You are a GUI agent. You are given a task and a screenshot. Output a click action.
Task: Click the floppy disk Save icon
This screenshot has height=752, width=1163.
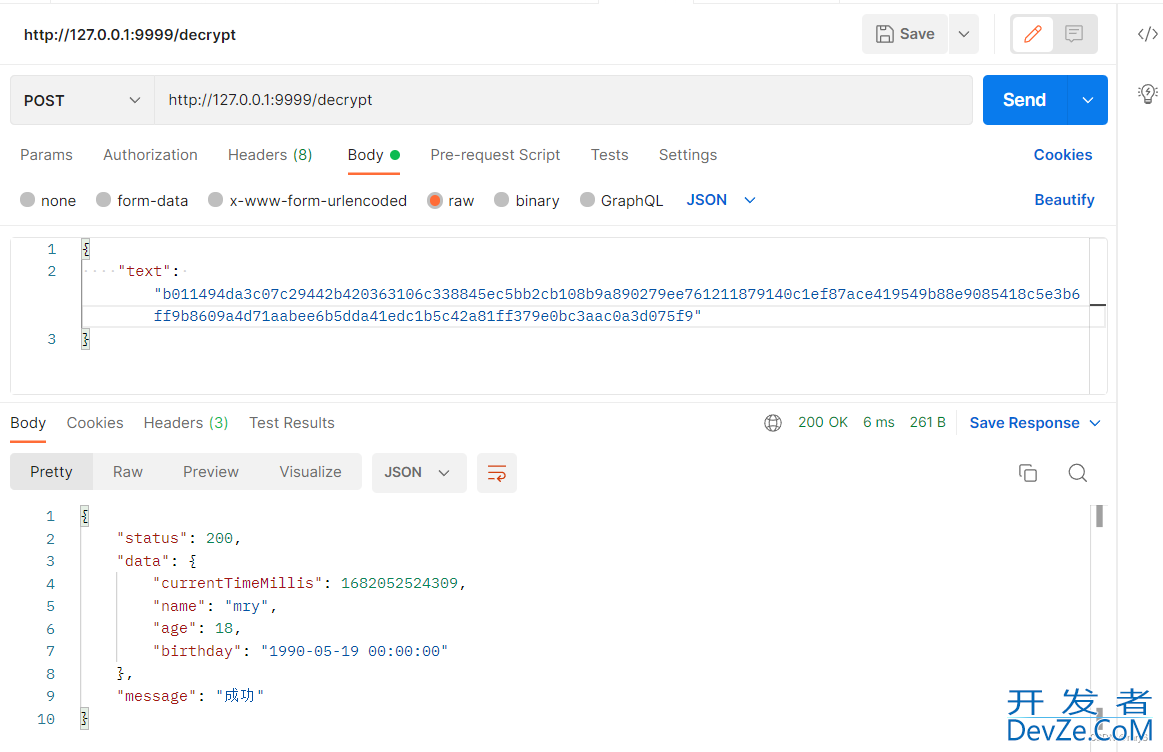click(884, 34)
